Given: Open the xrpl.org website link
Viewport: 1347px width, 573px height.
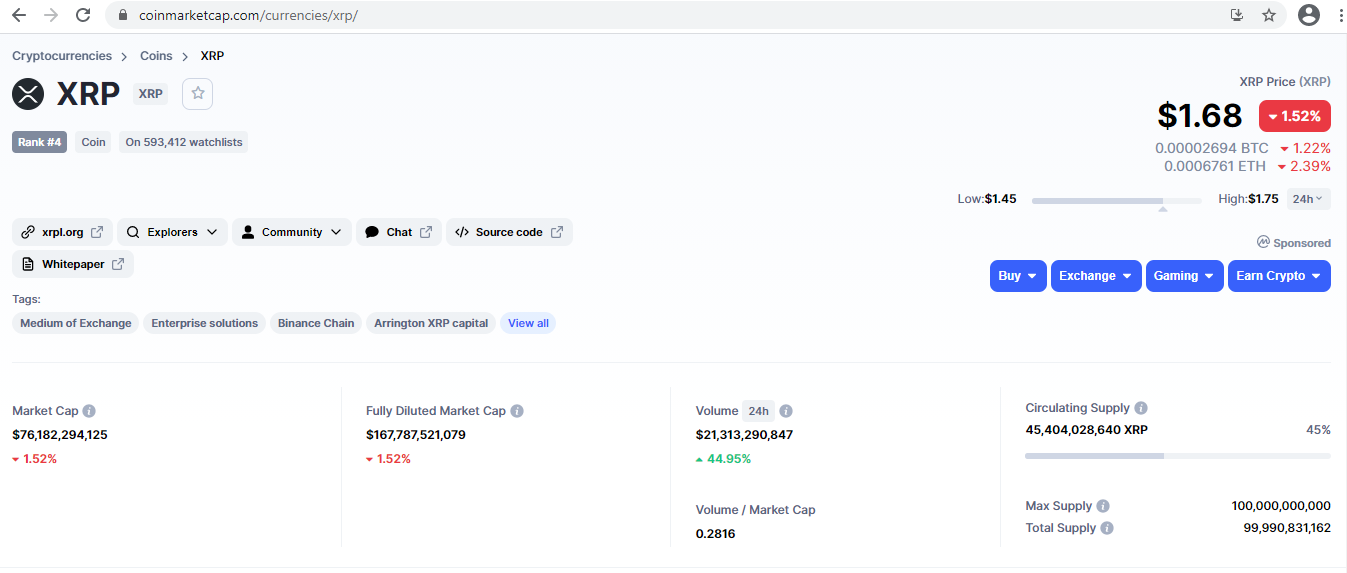Looking at the screenshot, I should pos(63,232).
